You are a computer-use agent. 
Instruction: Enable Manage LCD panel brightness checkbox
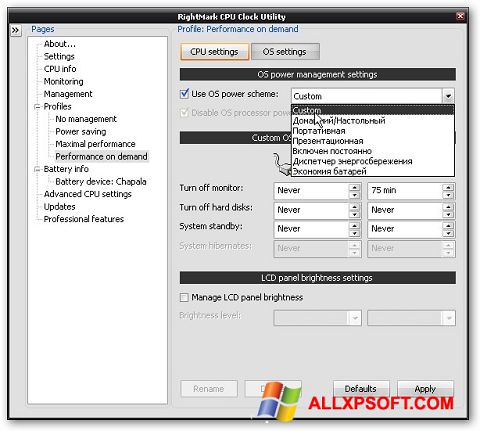click(184, 297)
